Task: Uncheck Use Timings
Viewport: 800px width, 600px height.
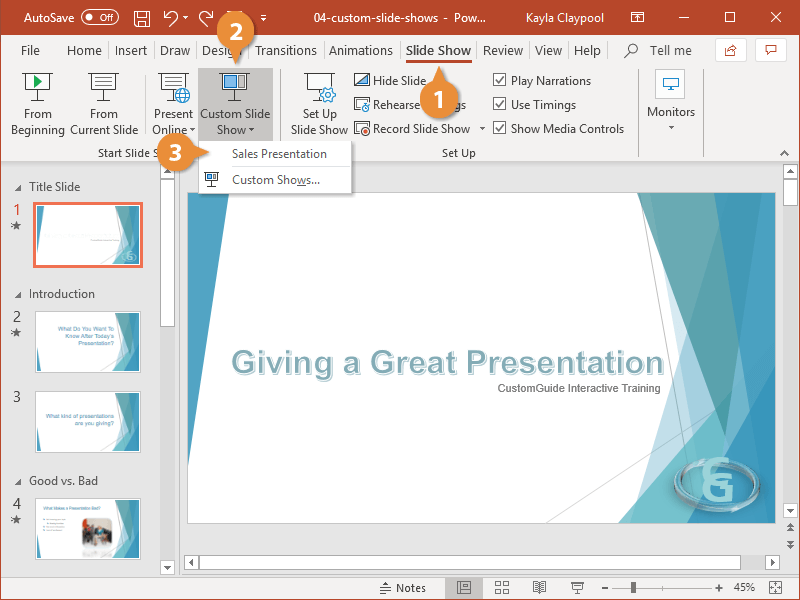Action: [x=502, y=104]
